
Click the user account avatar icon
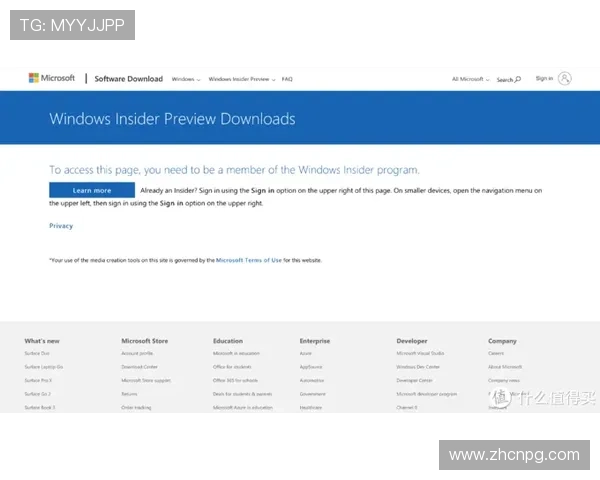tap(564, 78)
